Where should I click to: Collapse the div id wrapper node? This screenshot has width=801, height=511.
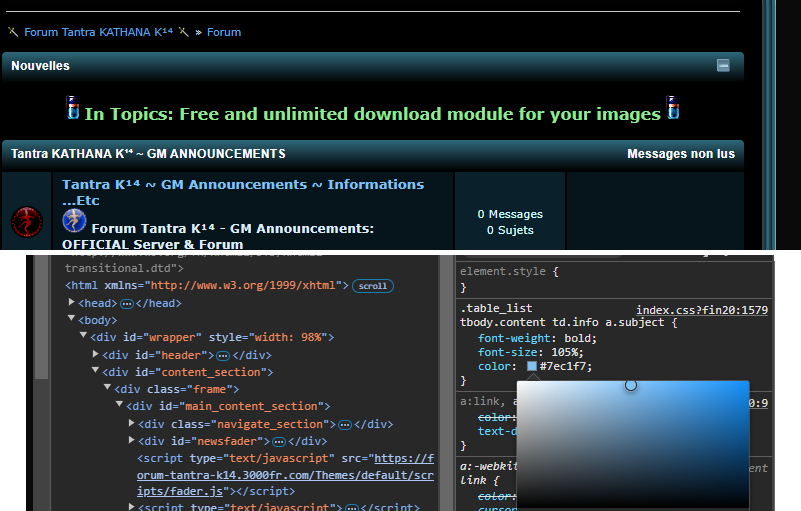83,336
